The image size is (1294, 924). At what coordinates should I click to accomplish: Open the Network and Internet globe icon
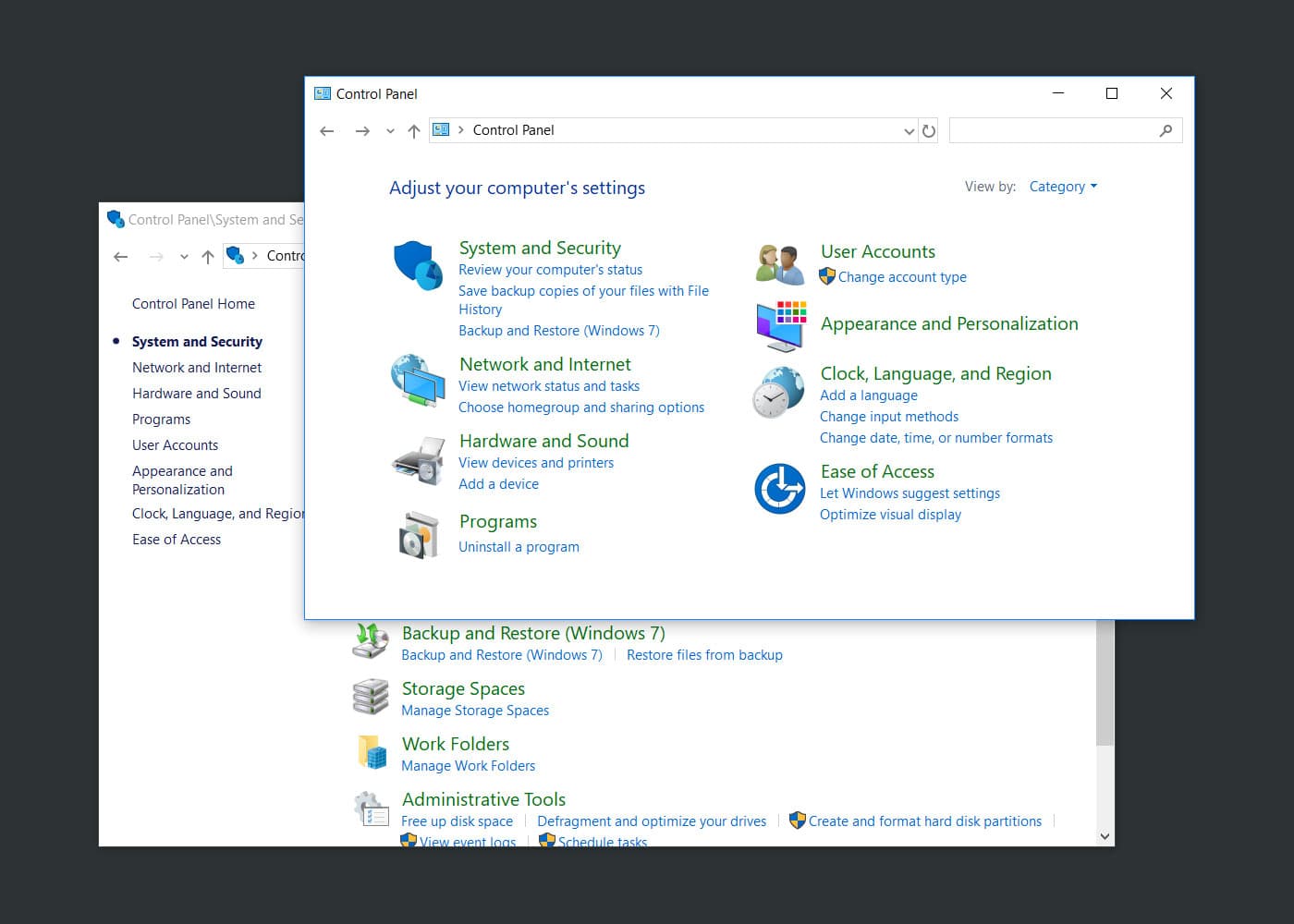tap(418, 380)
